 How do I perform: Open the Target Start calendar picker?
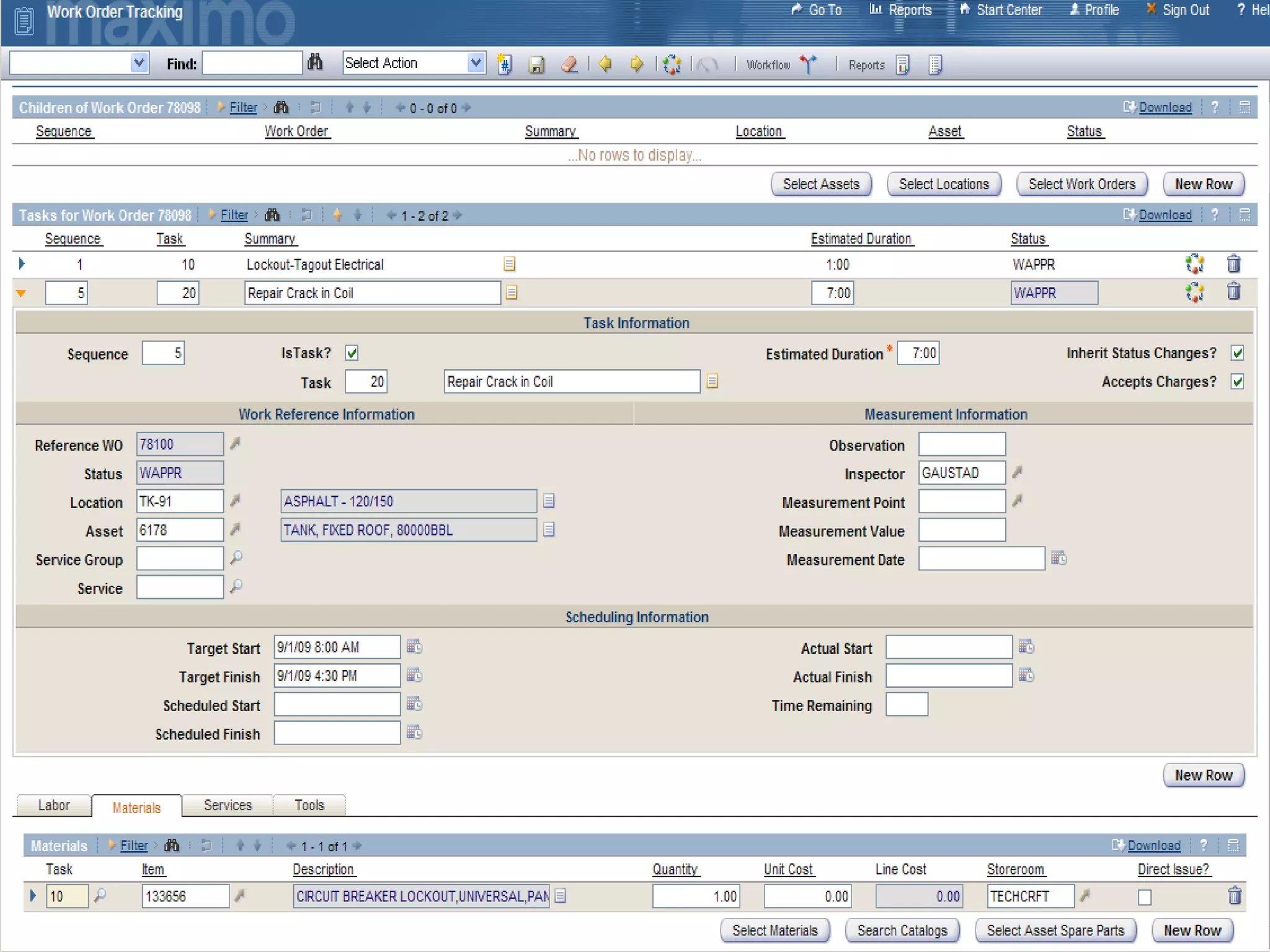414,647
